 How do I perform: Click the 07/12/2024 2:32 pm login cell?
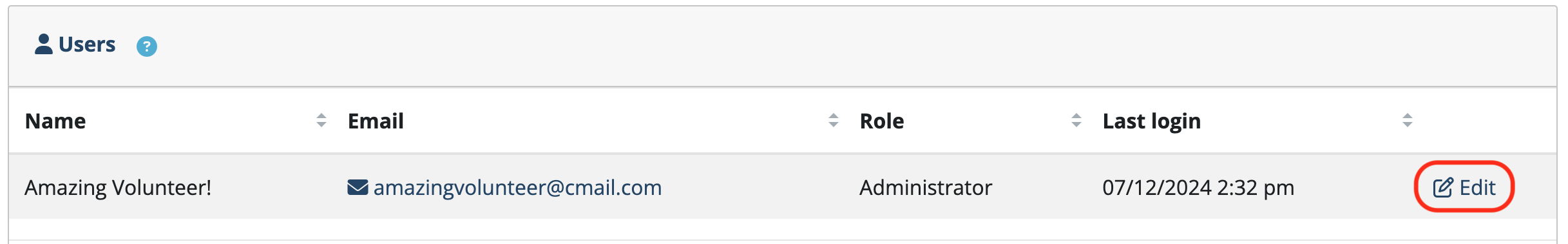pos(1198,188)
